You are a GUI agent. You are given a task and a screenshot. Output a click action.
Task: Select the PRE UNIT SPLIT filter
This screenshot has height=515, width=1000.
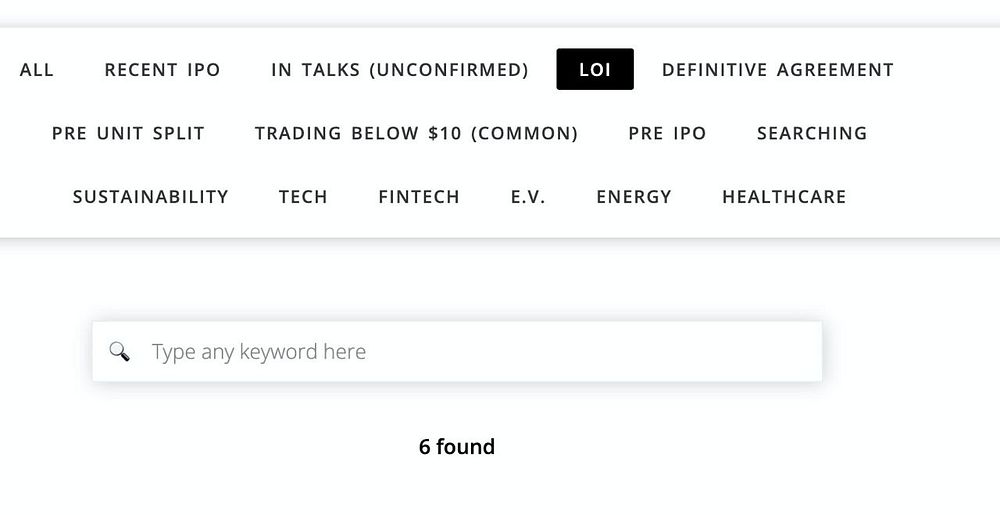click(x=128, y=133)
